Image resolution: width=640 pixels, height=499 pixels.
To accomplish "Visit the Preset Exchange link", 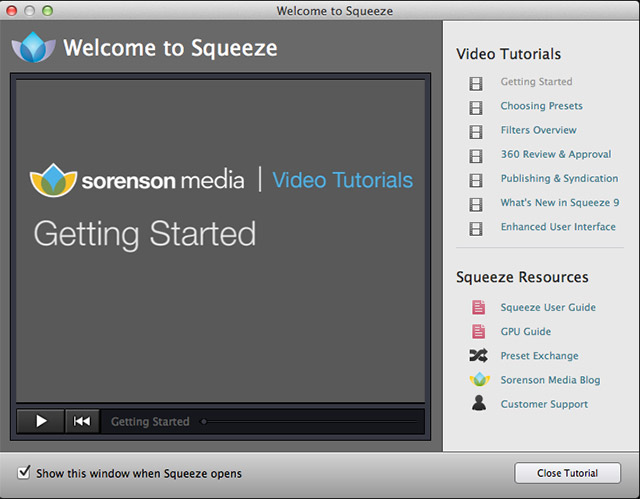I will [x=540, y=356].
